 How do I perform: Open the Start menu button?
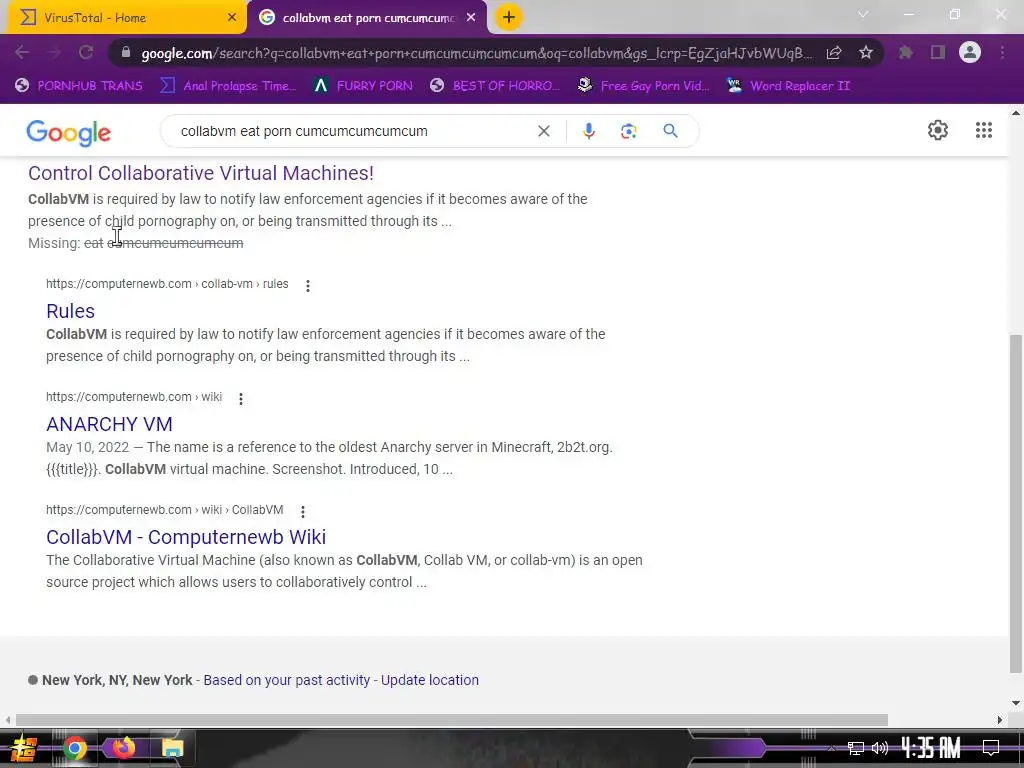pyautogui.click(x=23, y=748)
